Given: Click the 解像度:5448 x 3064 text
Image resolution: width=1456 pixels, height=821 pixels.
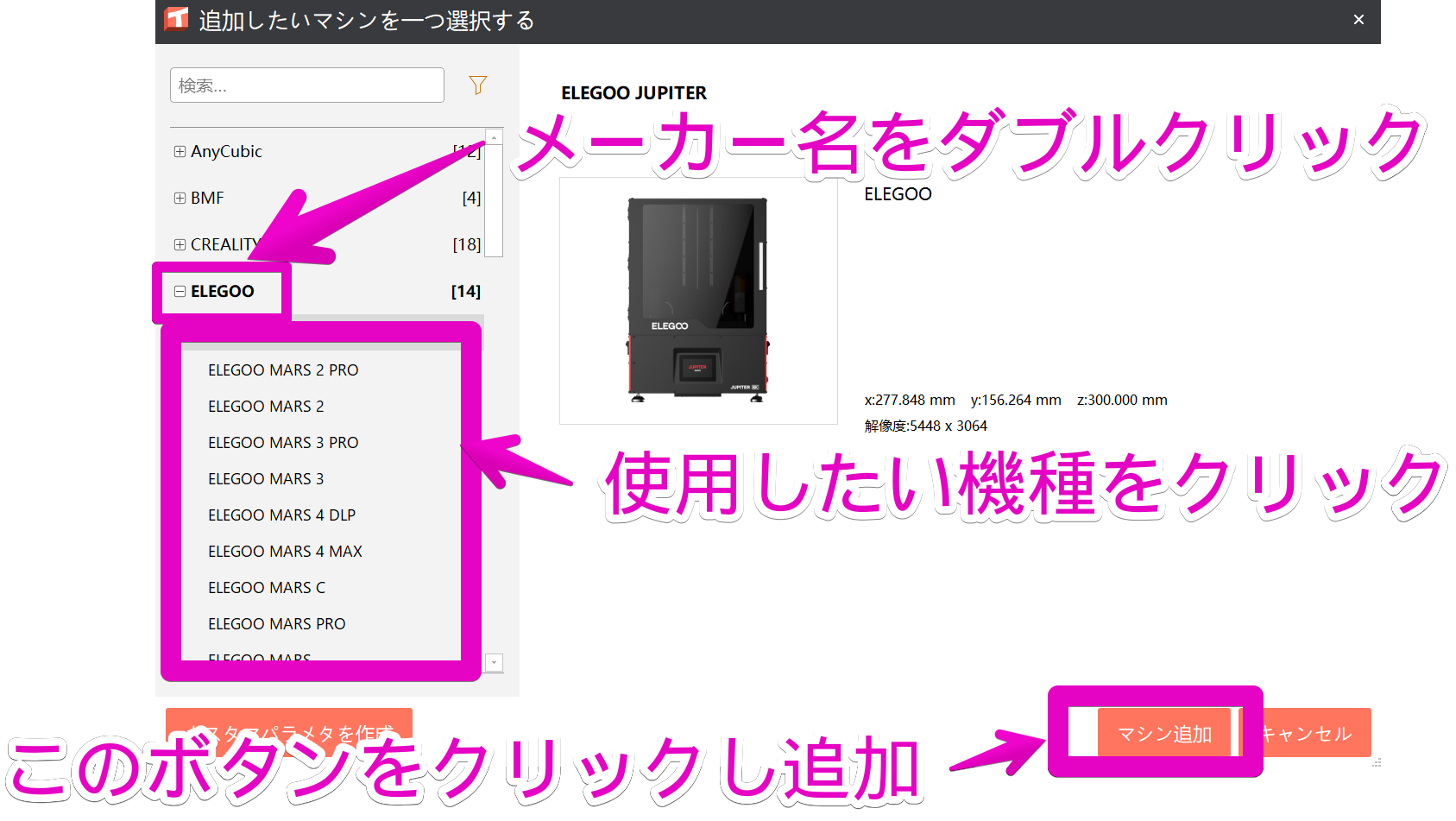Looking at the screenshot, I should coord(925,426).
